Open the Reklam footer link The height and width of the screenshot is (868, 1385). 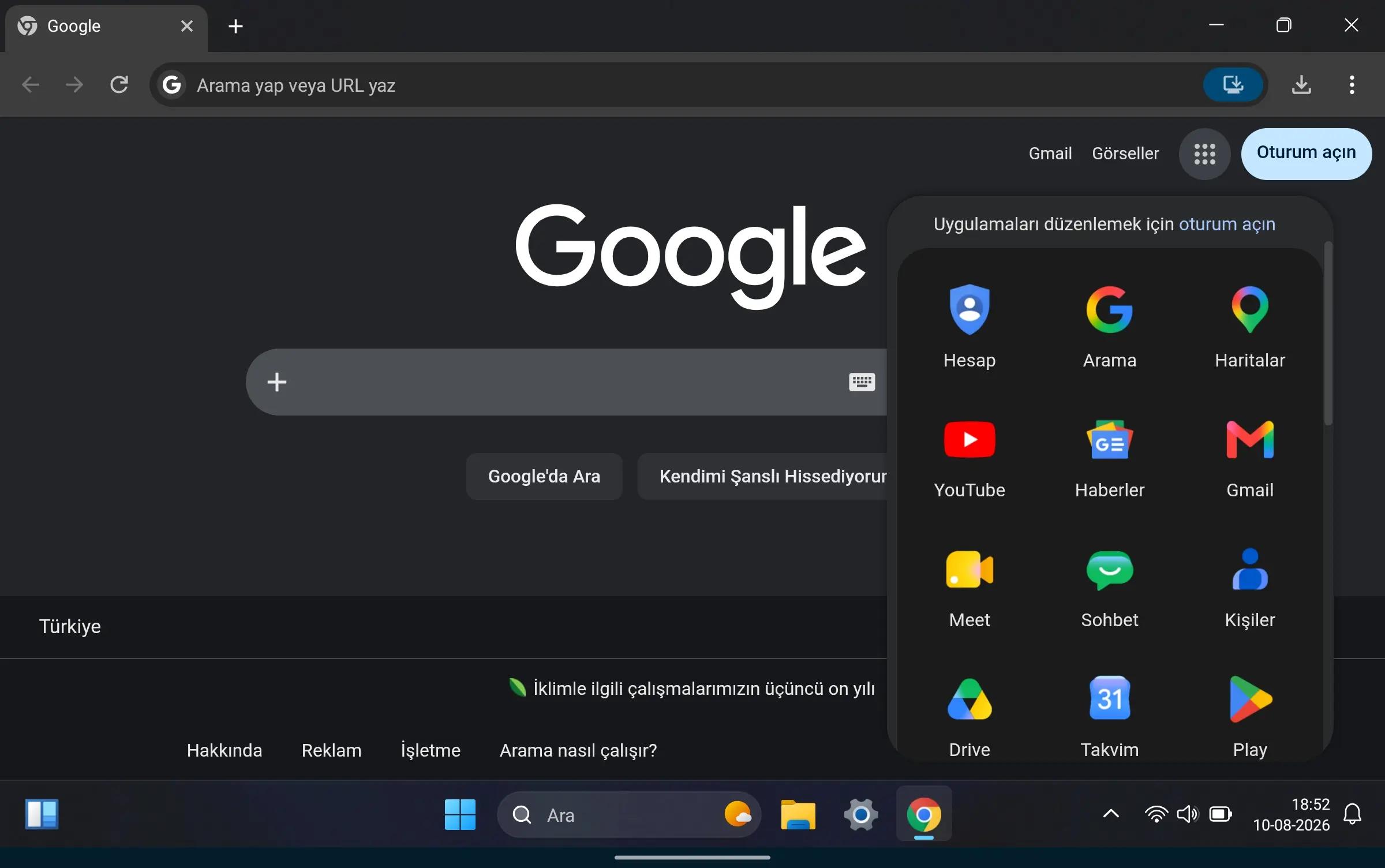332,750
